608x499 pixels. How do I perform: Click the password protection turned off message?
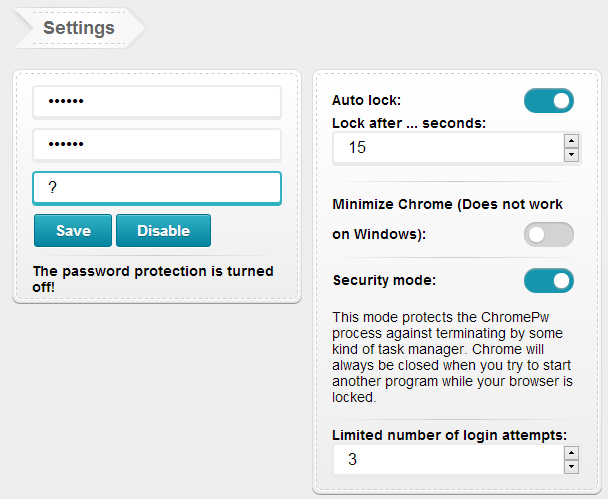tap(153, 278)
